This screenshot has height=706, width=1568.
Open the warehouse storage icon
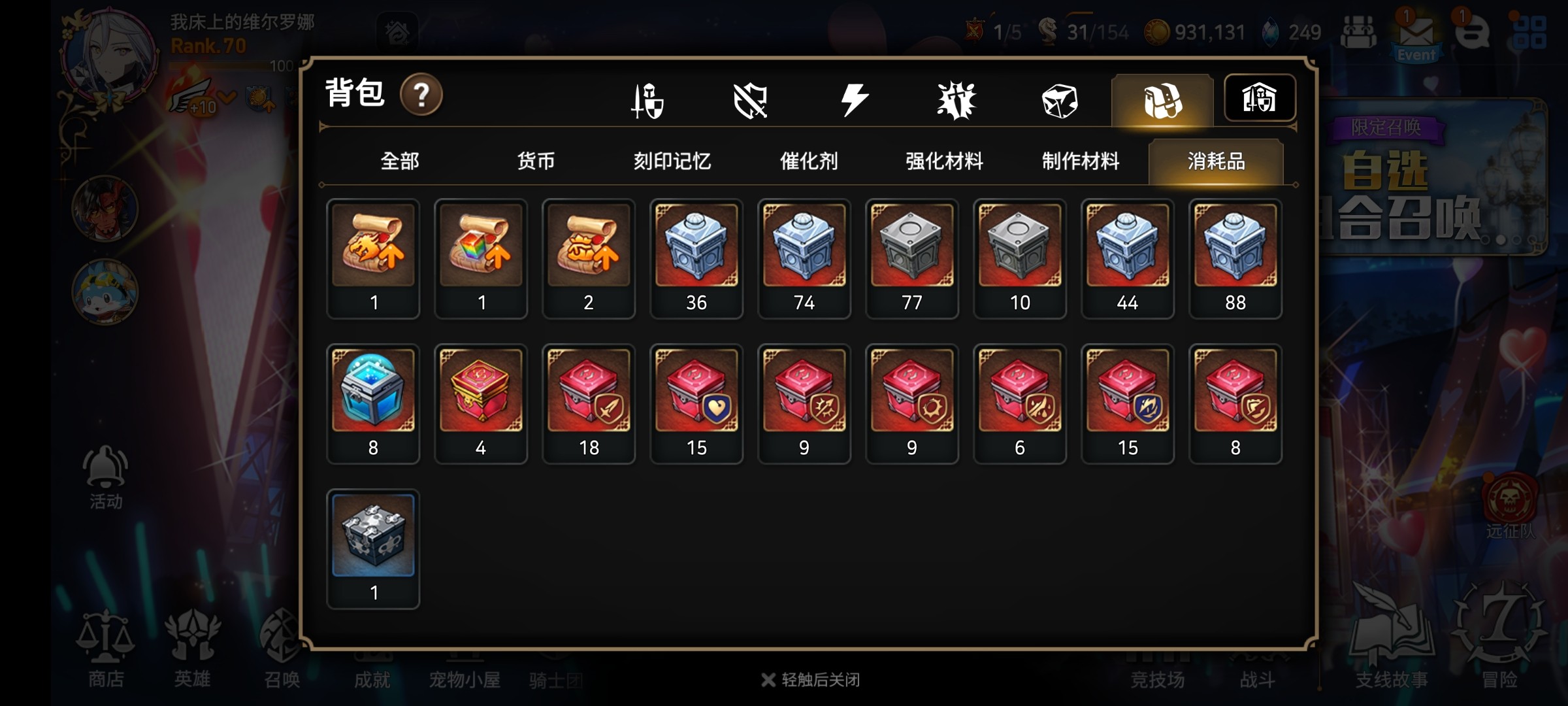1260,98
